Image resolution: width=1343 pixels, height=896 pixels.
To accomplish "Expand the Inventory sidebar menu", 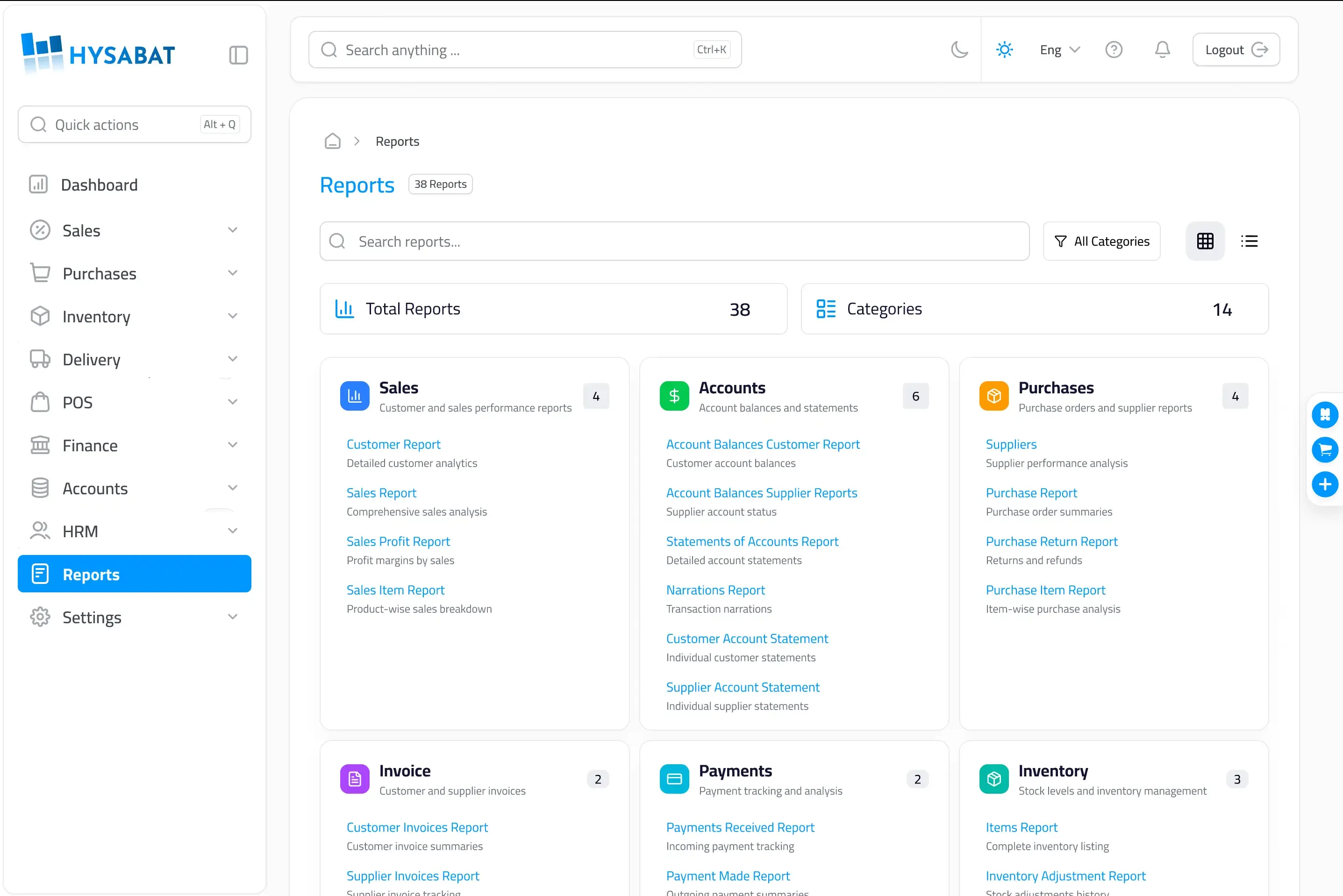I will (x=134, y=317).
